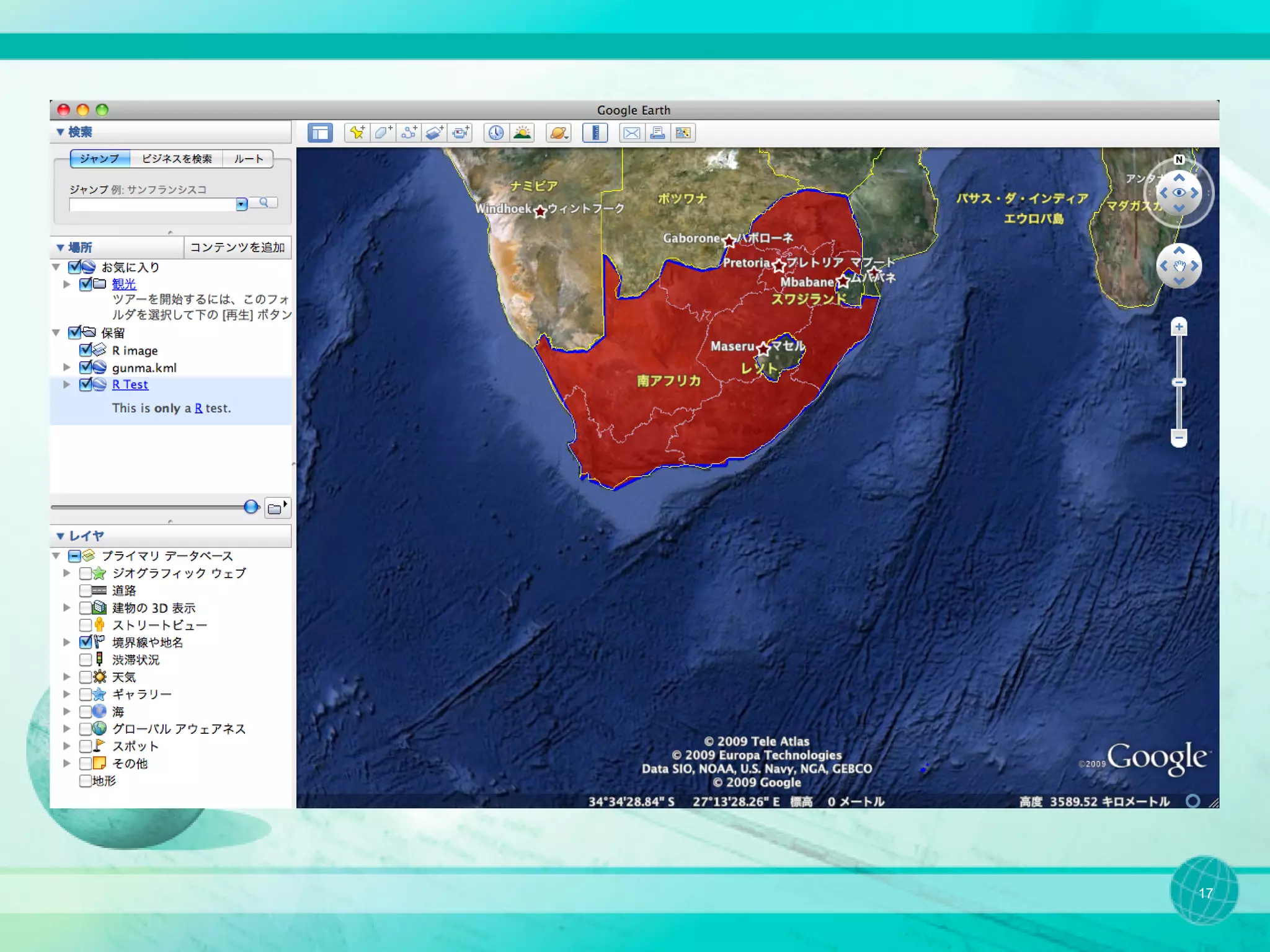Expand the R Test tree item
The image size is (1270, 952).
(x=66, y=384)
